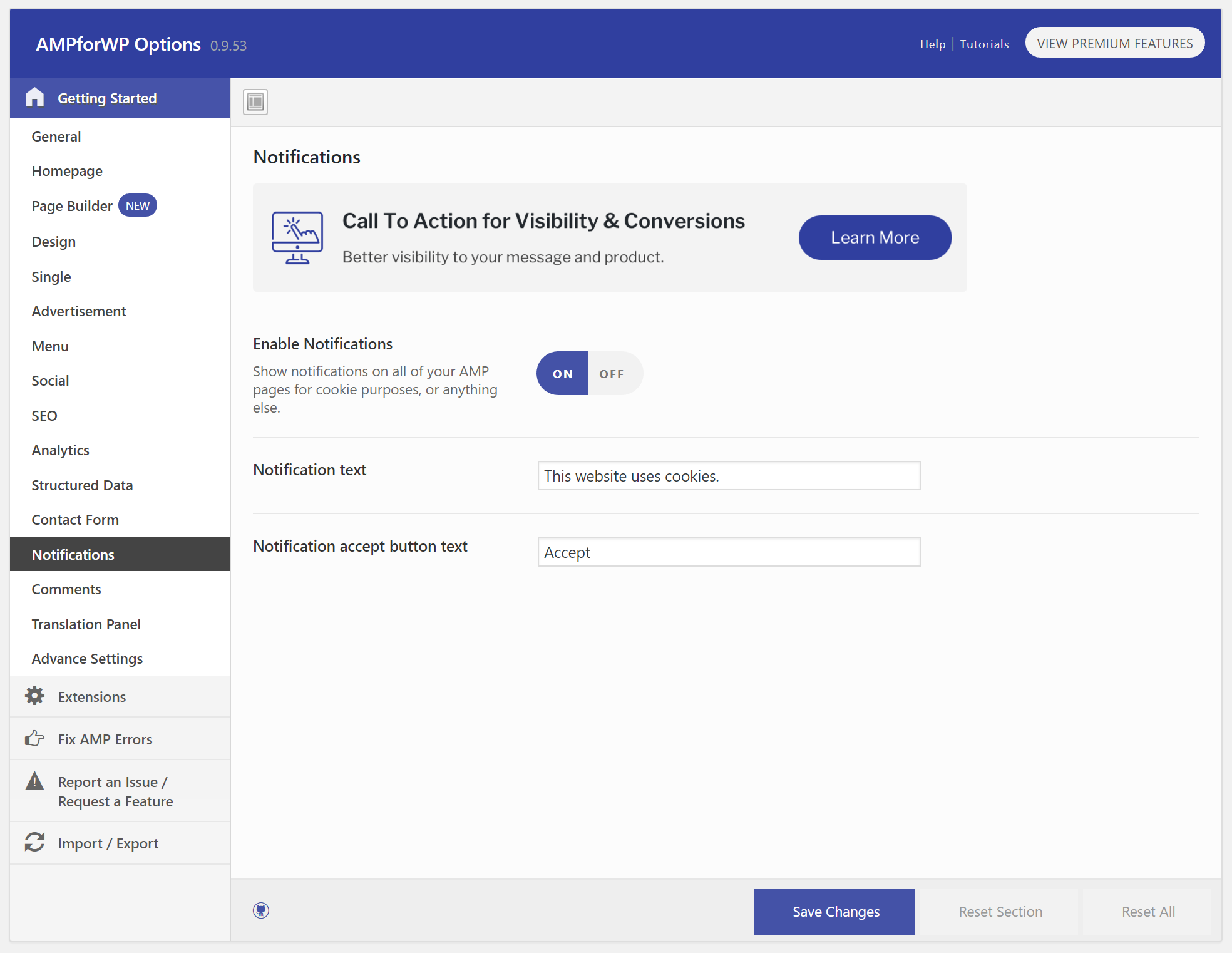Click the Import / Export refresh icon
The image size is (1232, 953).
[34, 843]
